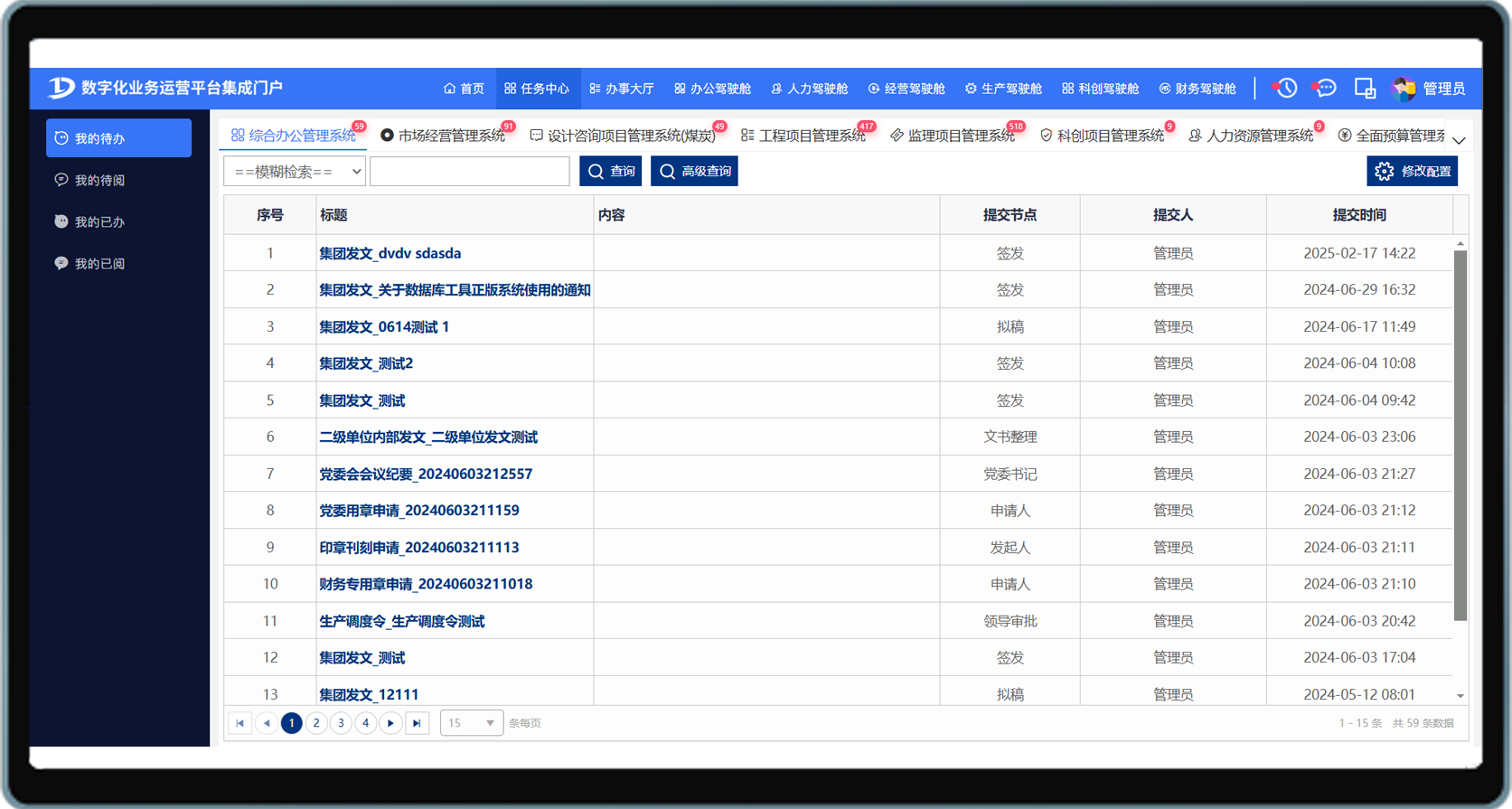Image resolution: width=1512 pixels, height=809 pixels.
Task: Click the 提交人 column header
Action: [x=1173, y=215]
